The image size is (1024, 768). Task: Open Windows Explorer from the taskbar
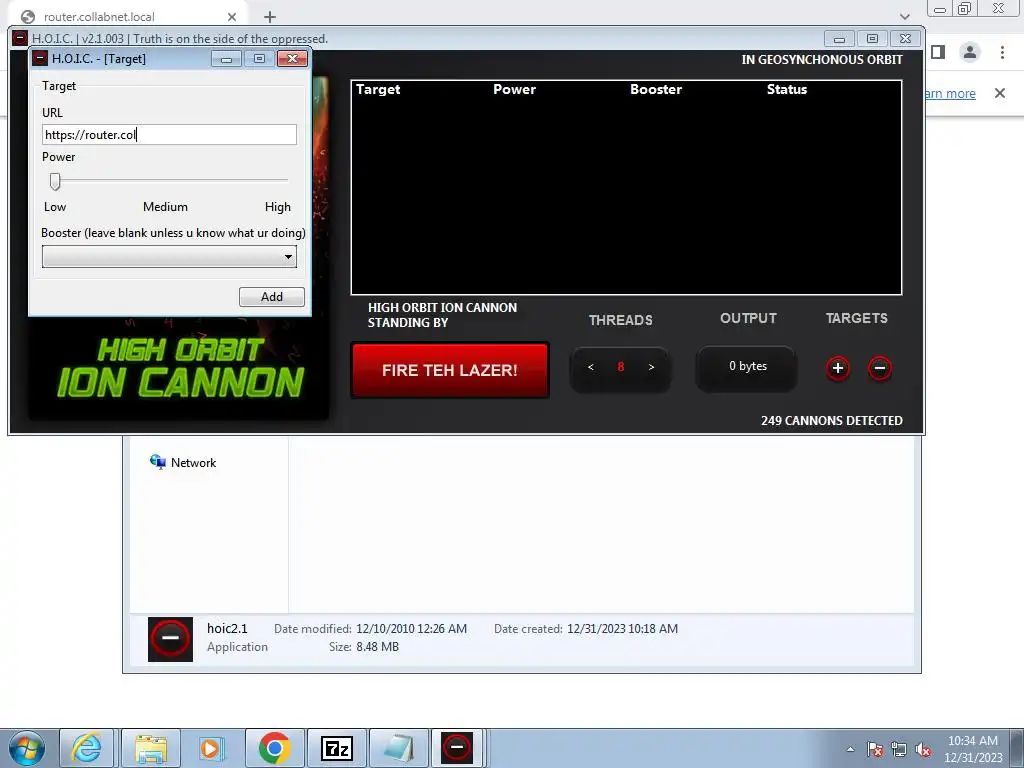(151, 748)
